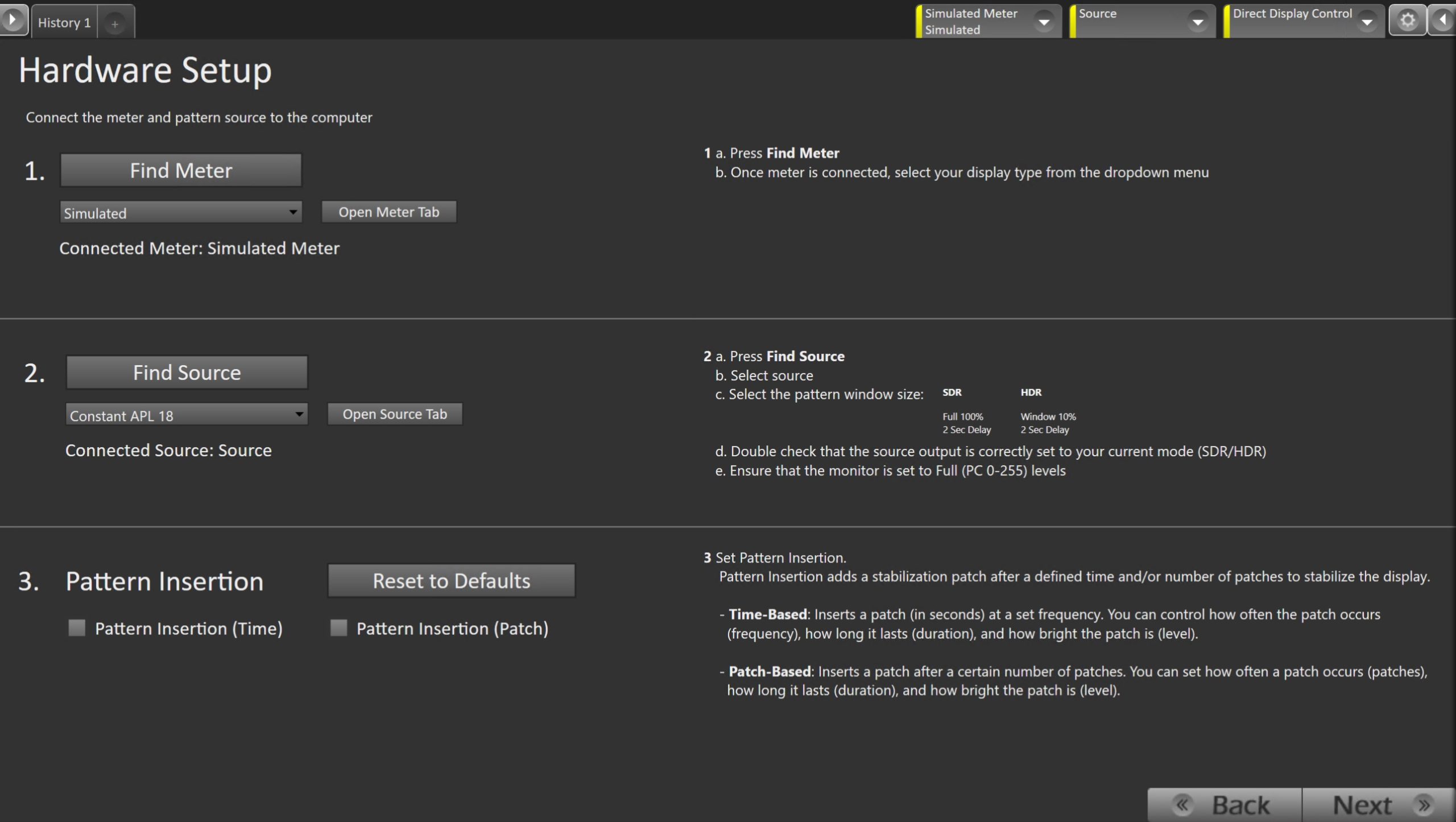Image resolution: width=1456 pixels, height=822 pixels.
Task: Click the play arrow icon at top-left
Action: point(13,20)
